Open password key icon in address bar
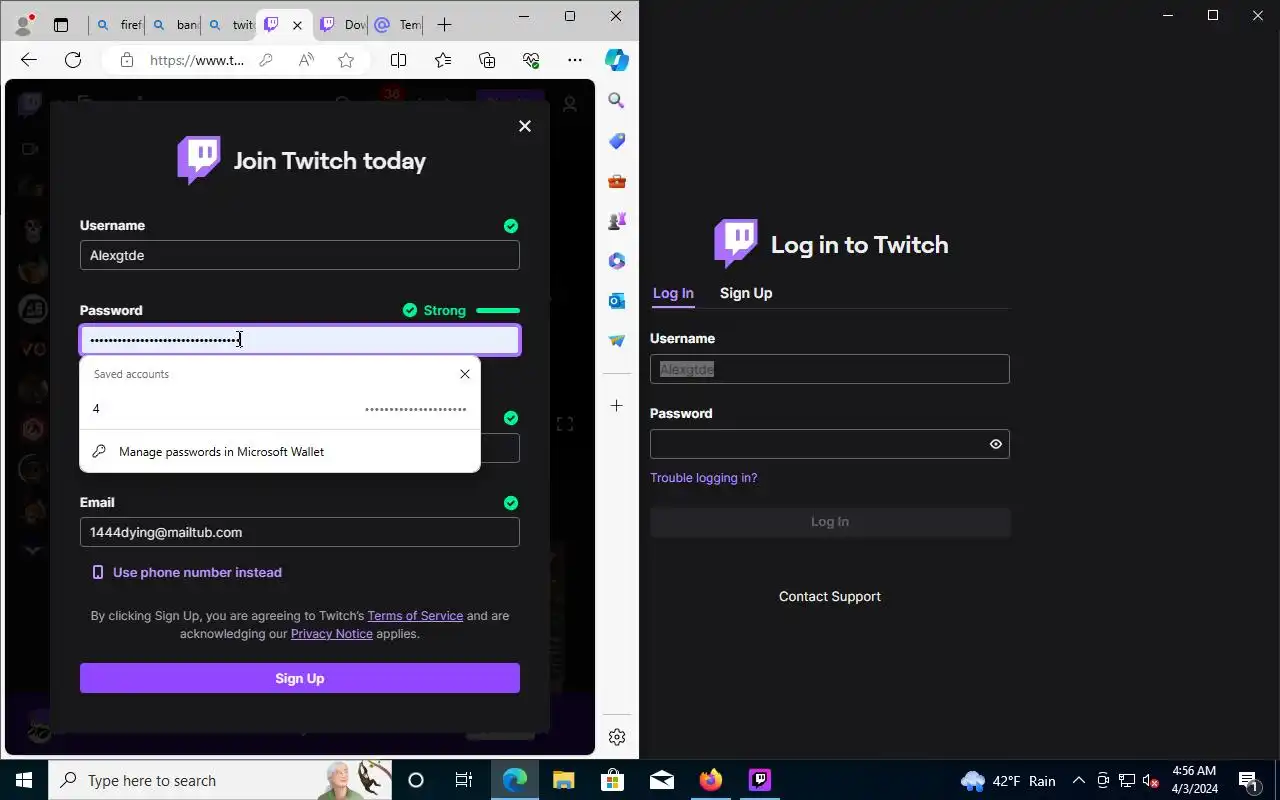This screenshot has width=1280, height=800. [266, 60]
